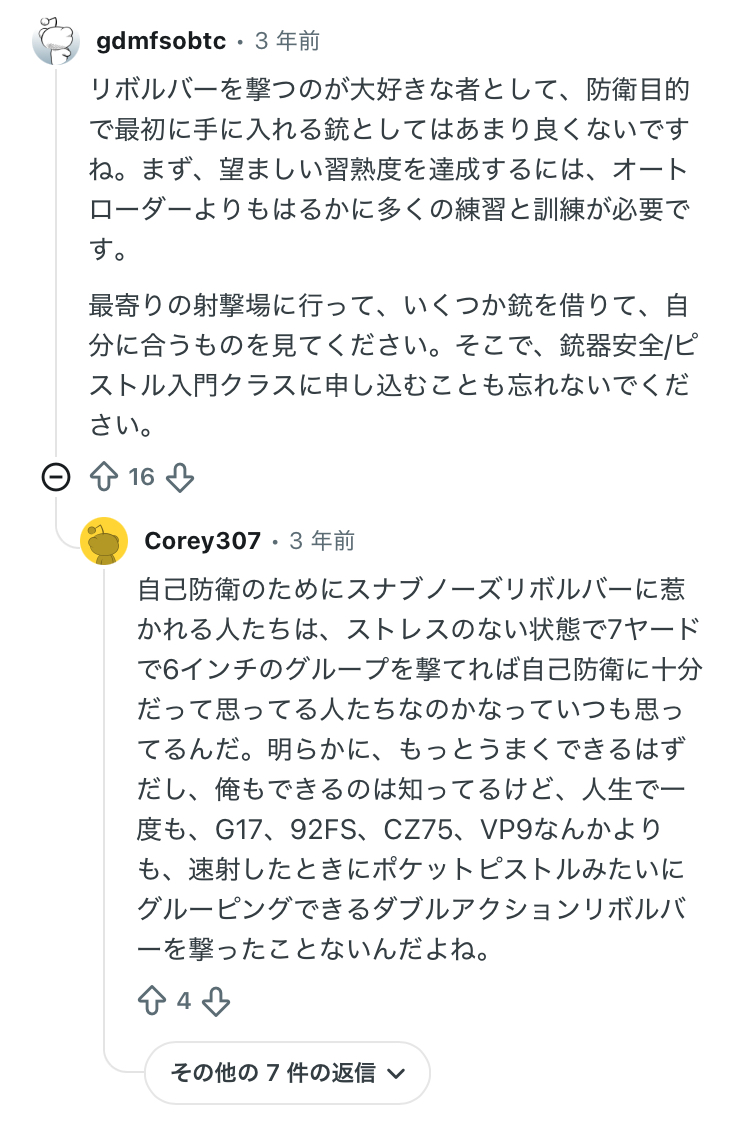Click the chevron beside 7 件の返信
This screenshot has height=1139, width=750.
pos(395,1074)
